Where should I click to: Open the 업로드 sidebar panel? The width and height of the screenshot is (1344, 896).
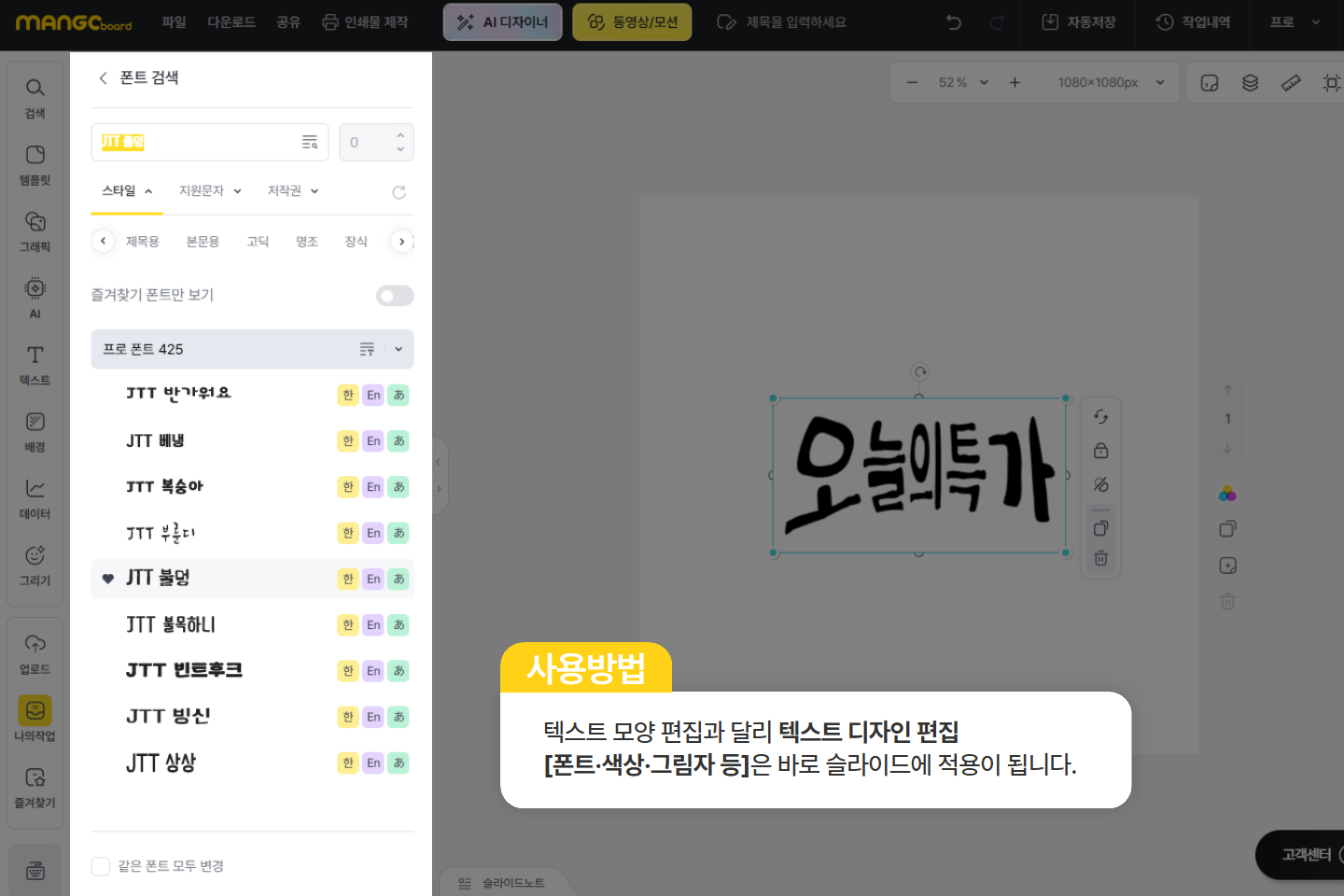click(x=35, y=653)
